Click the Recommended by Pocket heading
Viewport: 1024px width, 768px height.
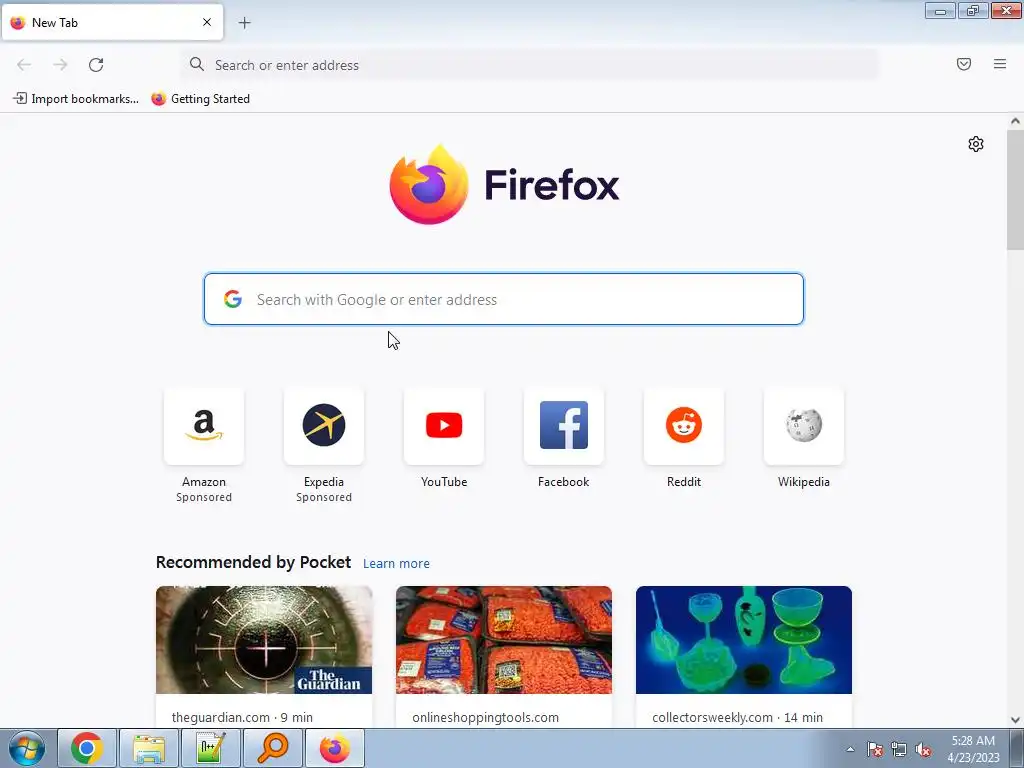tap(253, 562)
